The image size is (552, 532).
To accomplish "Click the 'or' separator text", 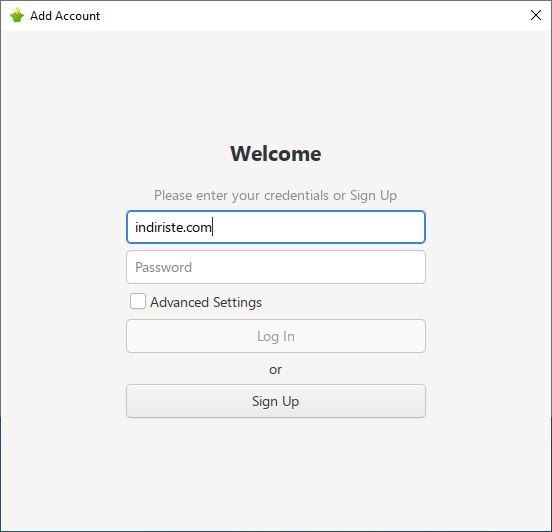I will pos(276,370).
